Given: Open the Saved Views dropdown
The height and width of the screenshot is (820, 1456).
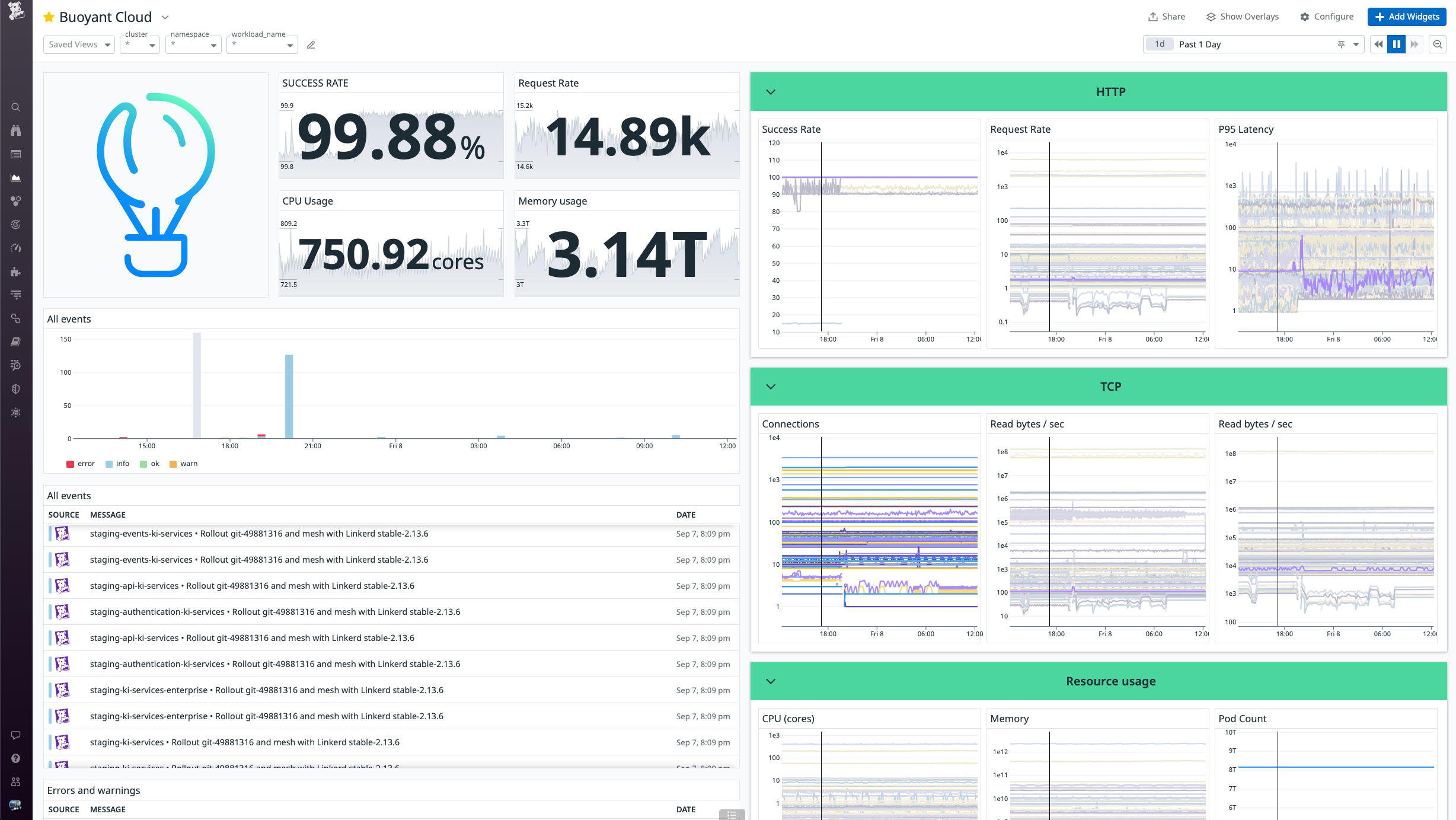Looking at the screenshot, I should 79,44.
